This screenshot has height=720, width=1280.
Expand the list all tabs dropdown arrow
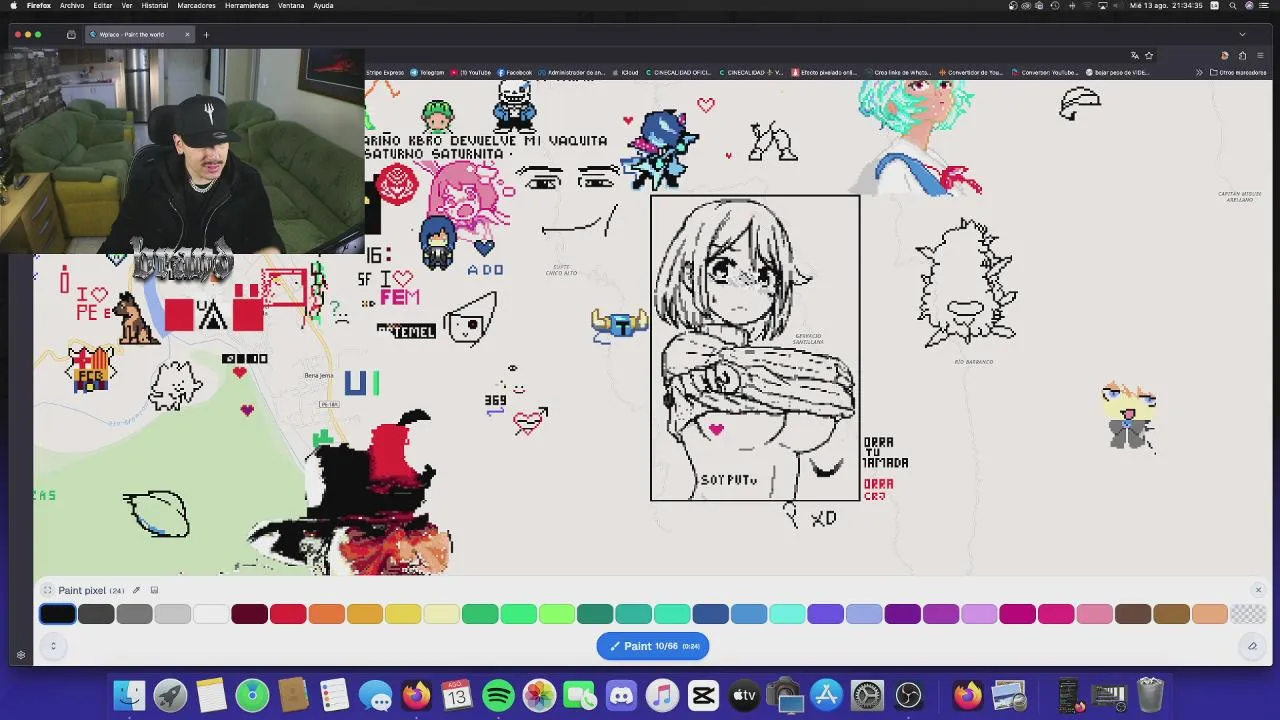pyautogui.click(x=1242, y=34)
